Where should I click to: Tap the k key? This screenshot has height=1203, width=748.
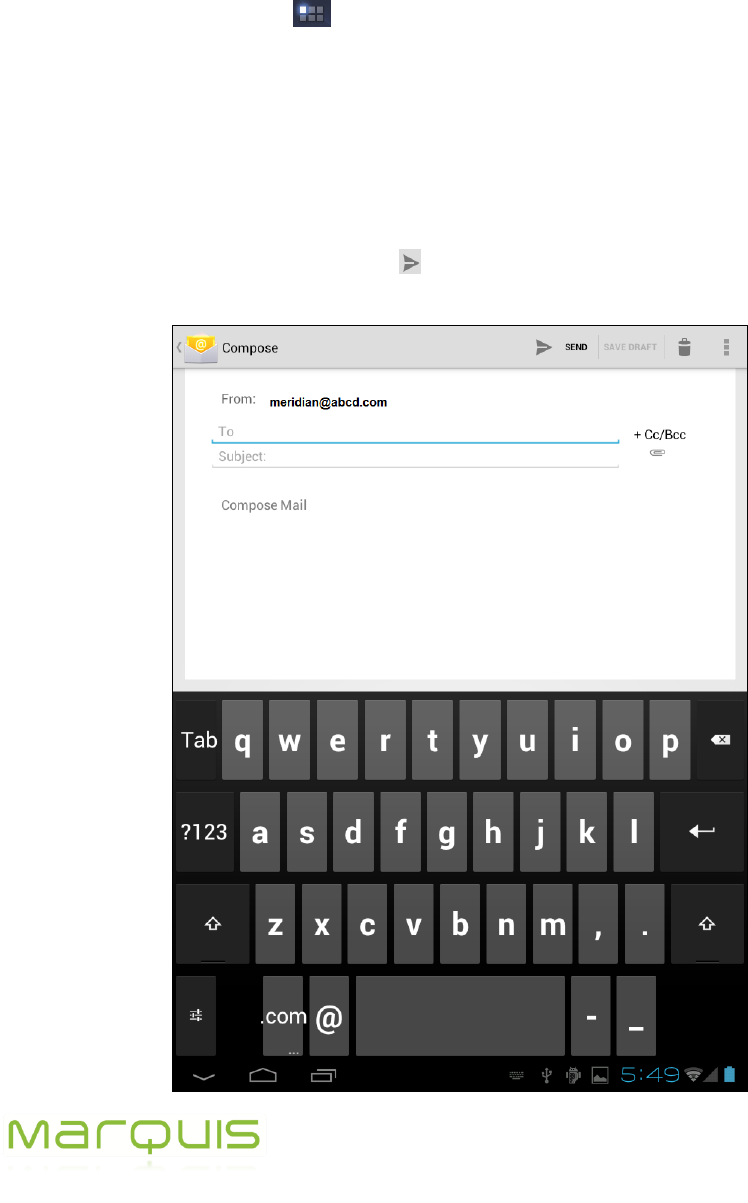click(x=586, y=832)
